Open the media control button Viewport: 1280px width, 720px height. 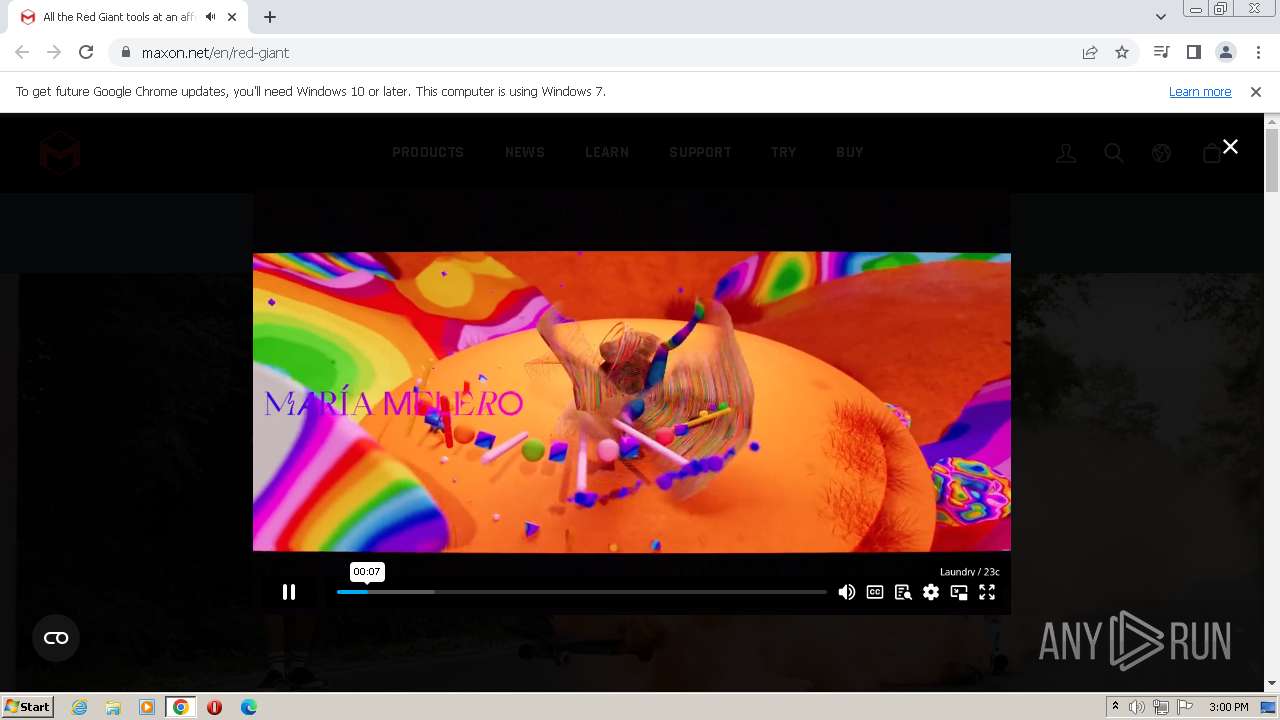1161,52
